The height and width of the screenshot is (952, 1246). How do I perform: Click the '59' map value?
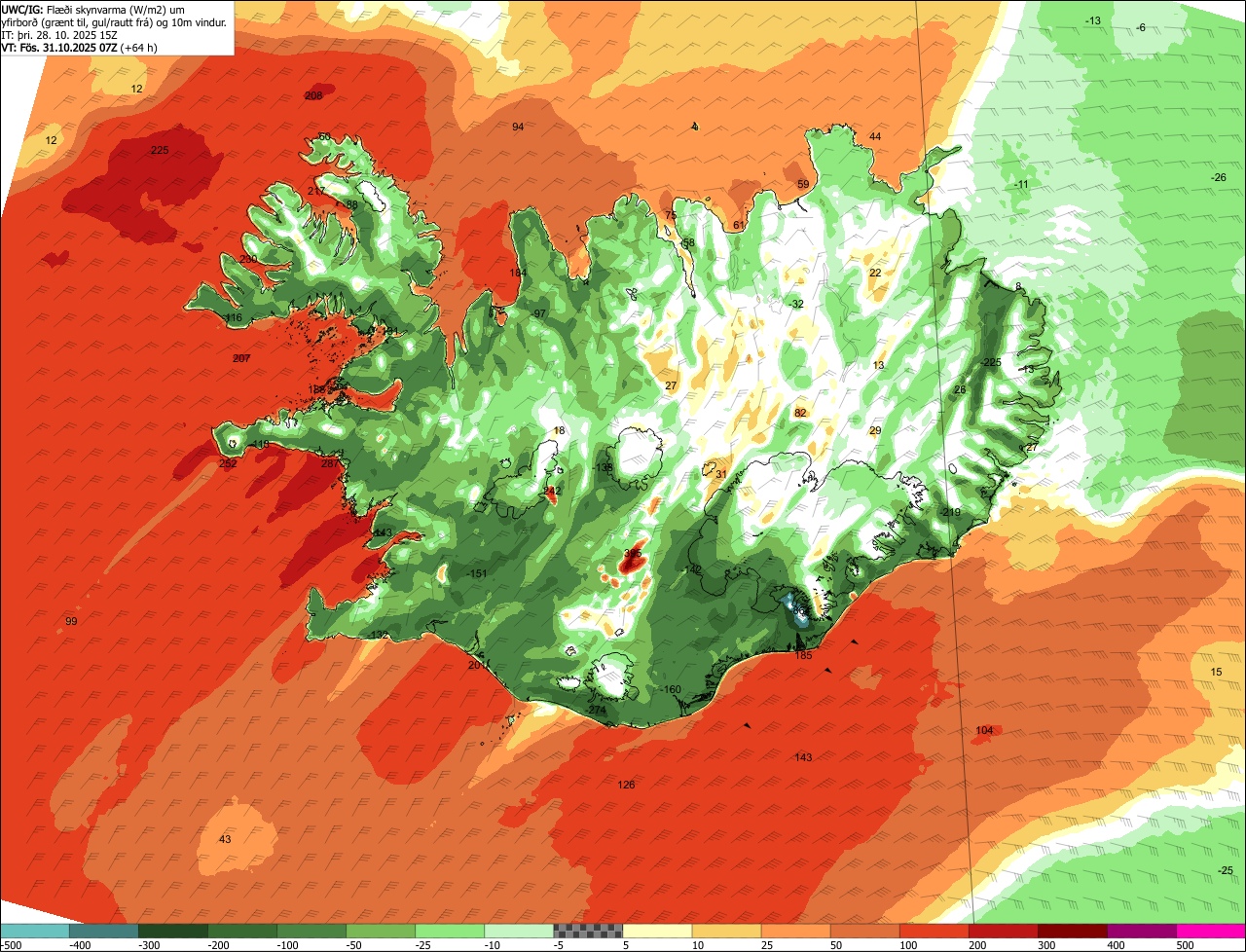pos(803,185)
